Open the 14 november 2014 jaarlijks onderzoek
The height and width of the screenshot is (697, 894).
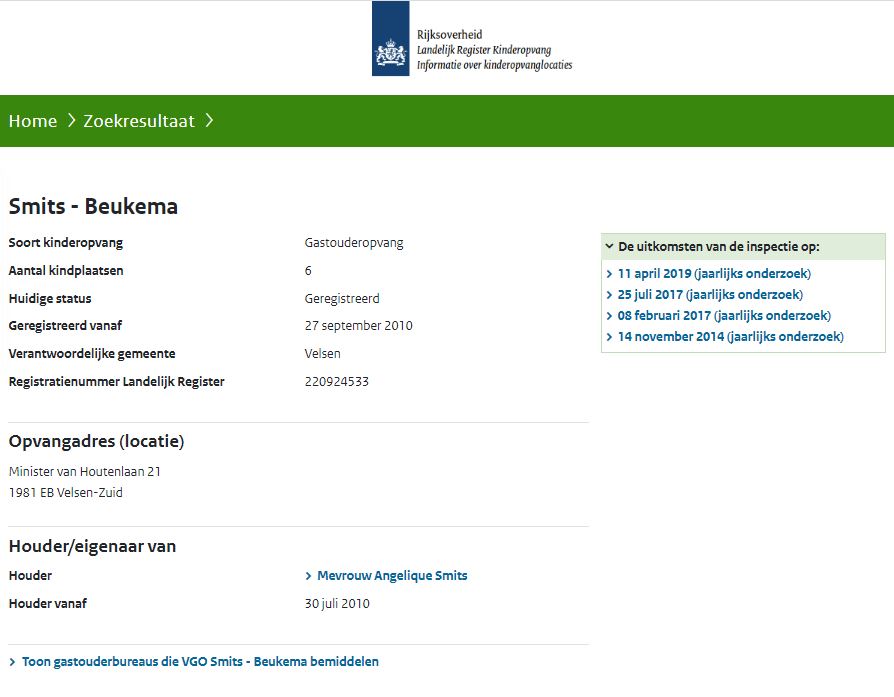coord(730,336)
